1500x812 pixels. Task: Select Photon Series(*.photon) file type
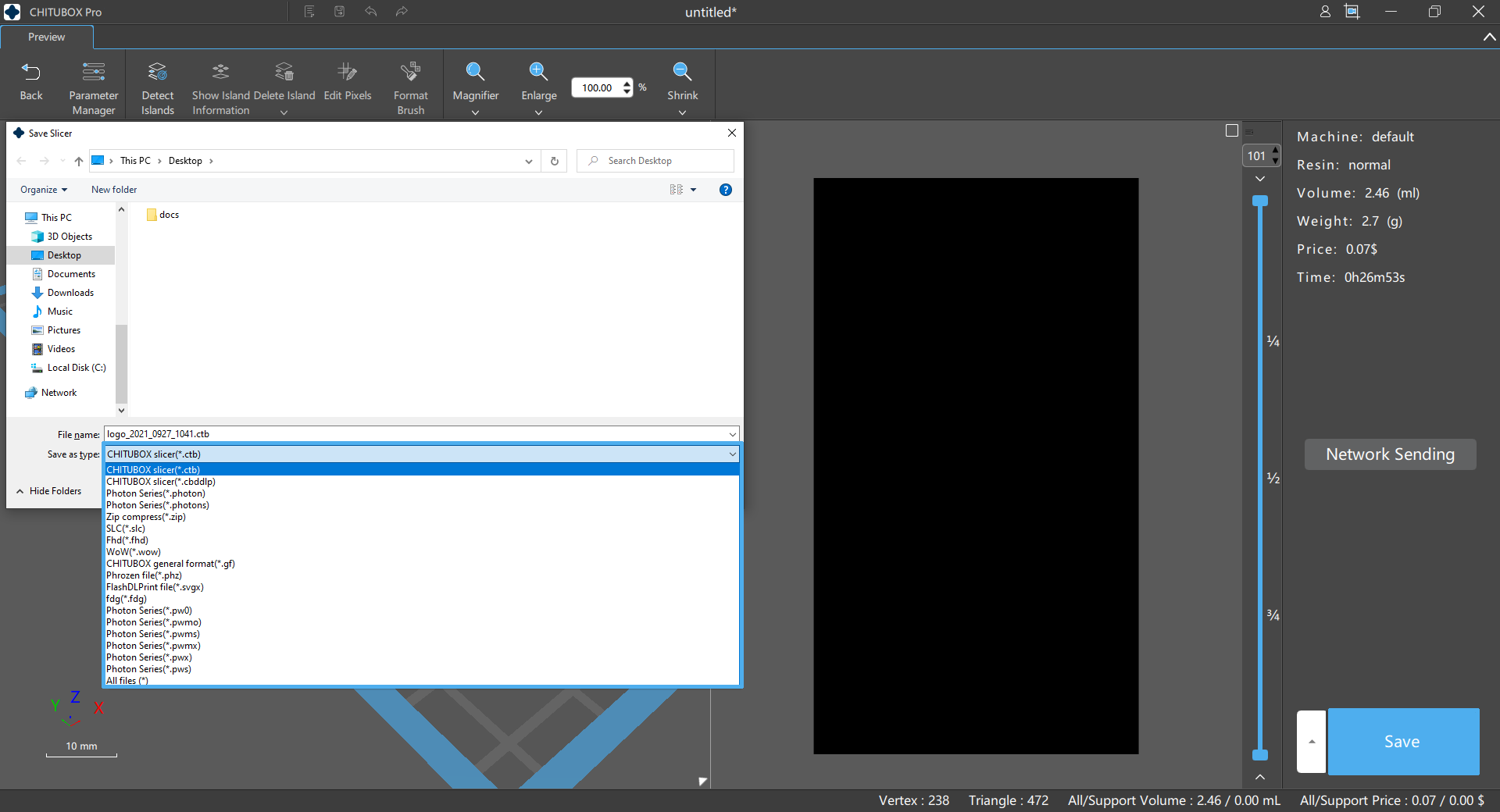coord(156,493)
